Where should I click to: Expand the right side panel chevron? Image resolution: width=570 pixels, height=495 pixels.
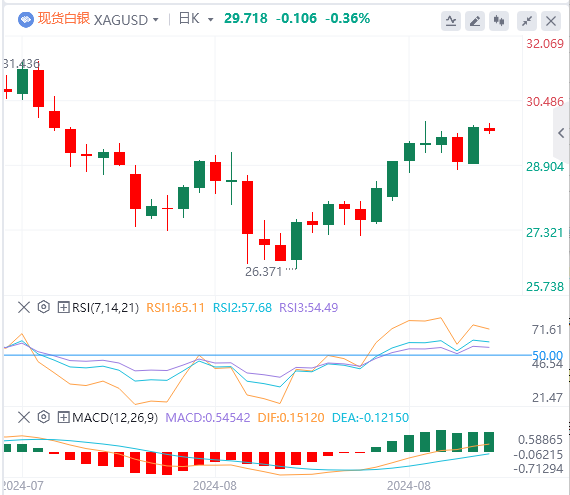point(561,133)
